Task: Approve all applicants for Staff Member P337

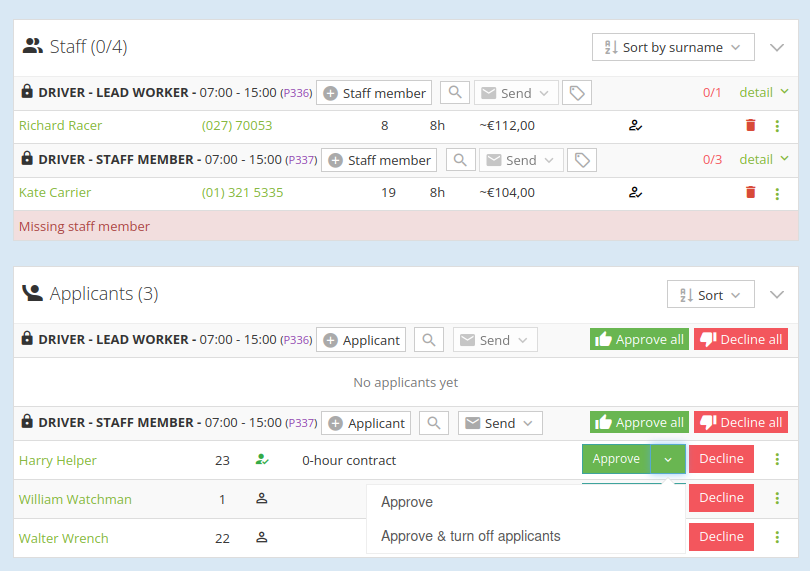Action: coord(640,422)
